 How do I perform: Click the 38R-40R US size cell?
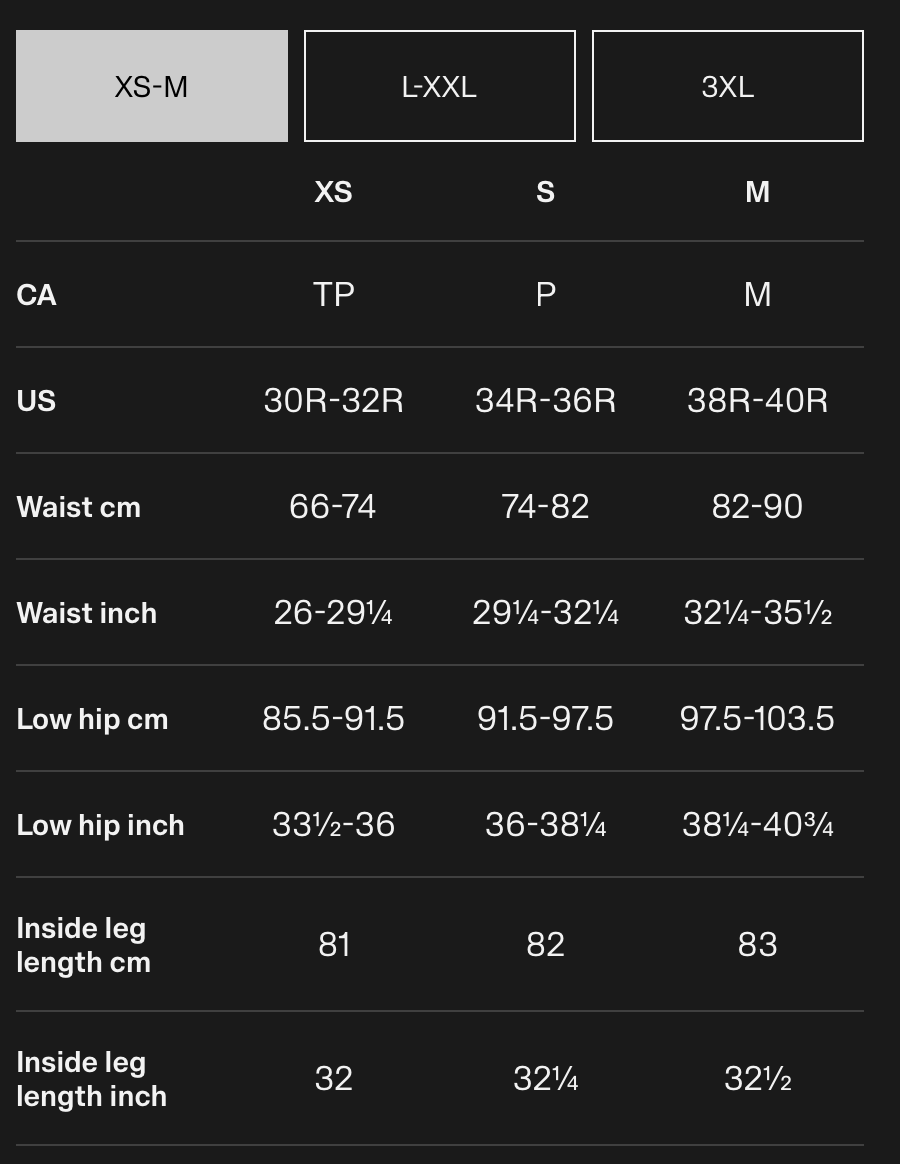click(x=757, y=401)
